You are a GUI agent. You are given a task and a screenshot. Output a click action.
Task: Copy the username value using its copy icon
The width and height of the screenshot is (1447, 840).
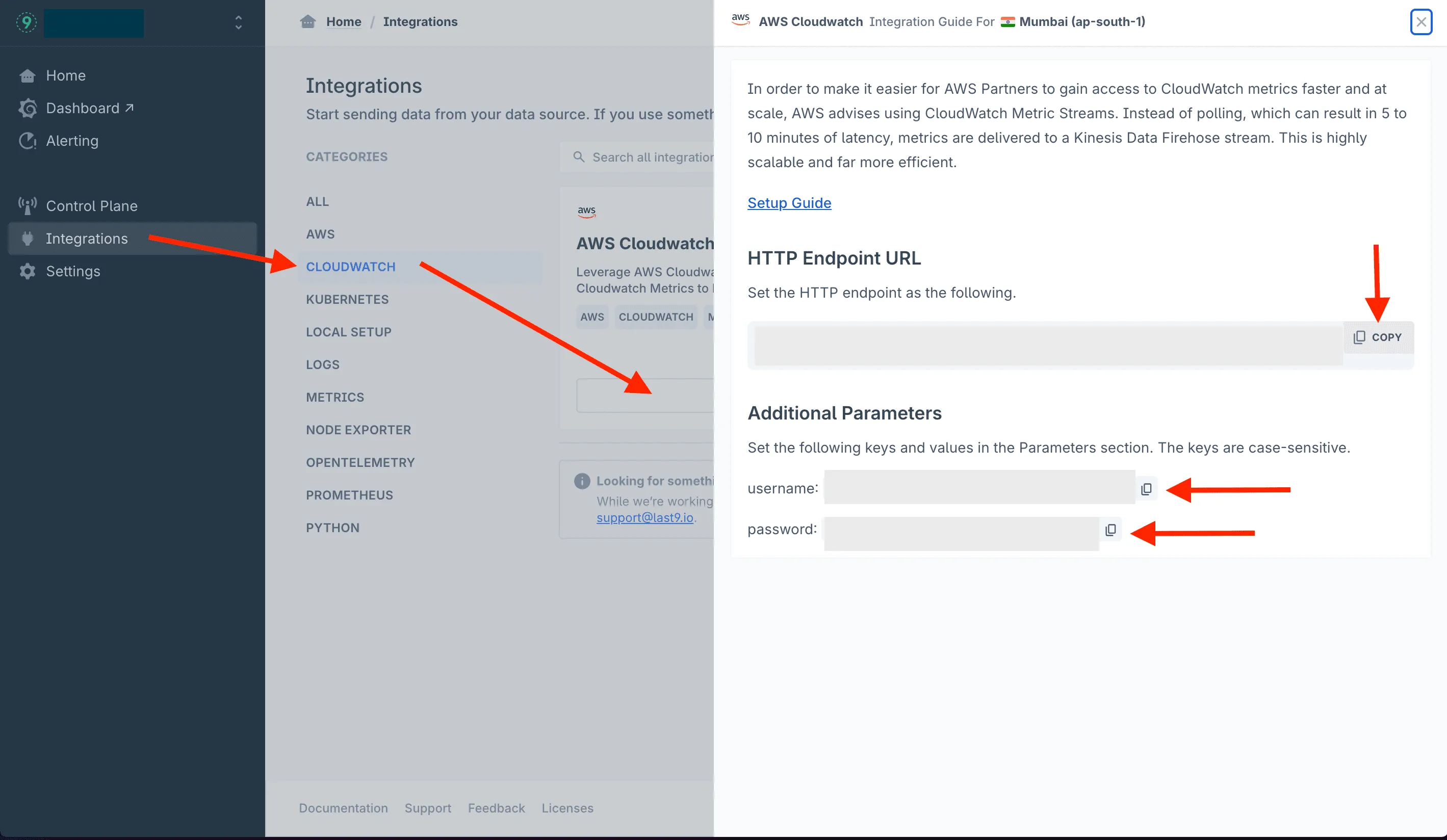[1147, 489]
